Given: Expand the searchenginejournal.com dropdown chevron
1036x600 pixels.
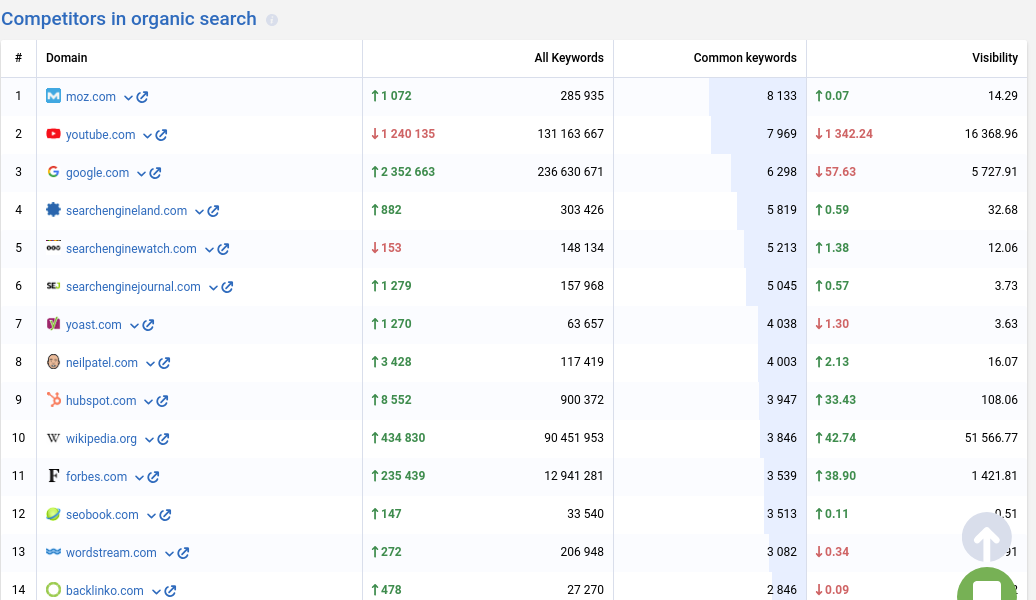Looking at the screenshot, I should pos(213,287).
